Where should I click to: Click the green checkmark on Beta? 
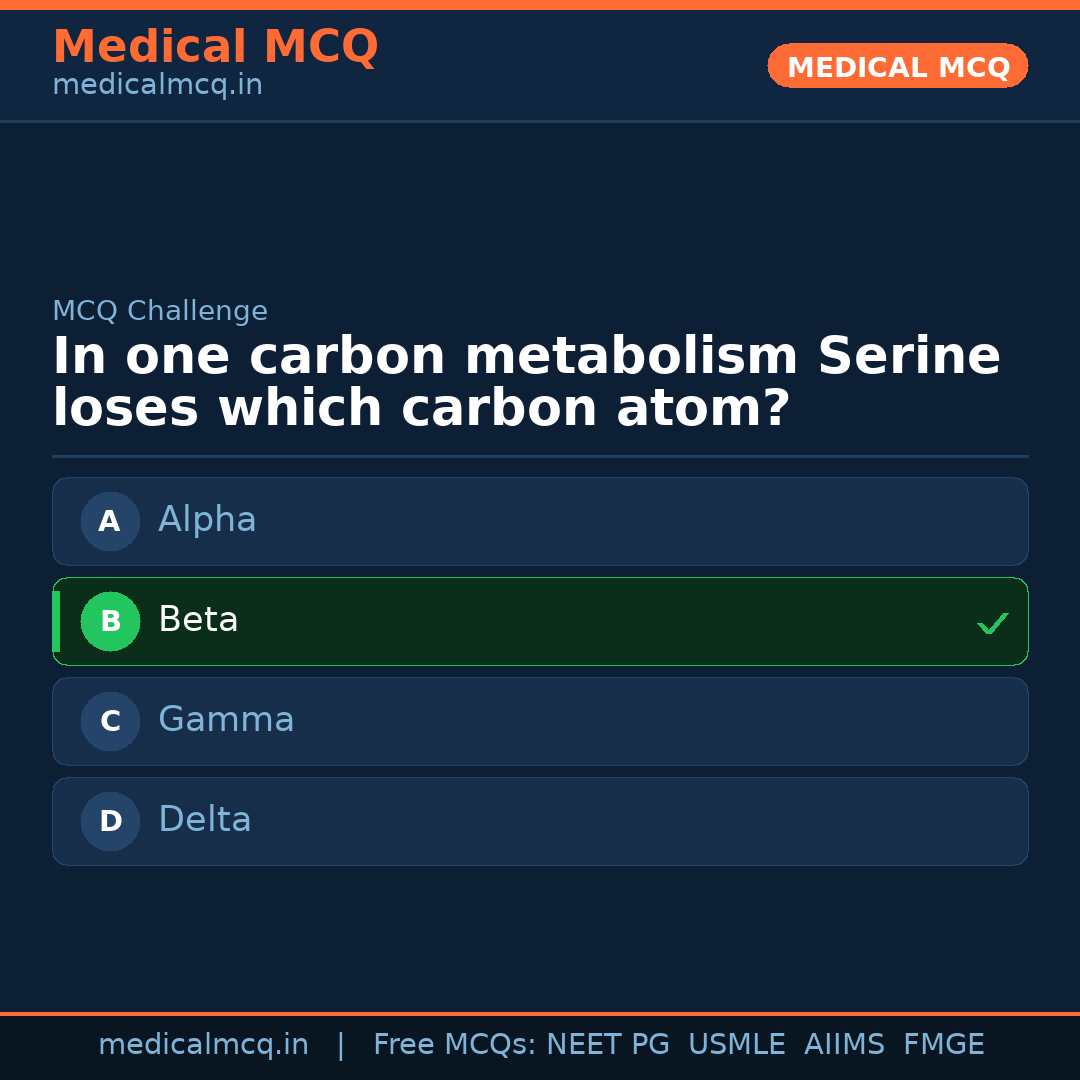(x=992, y=623)
